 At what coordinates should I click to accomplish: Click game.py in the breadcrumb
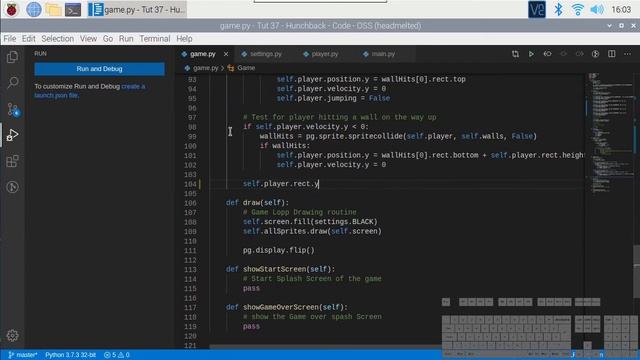coord(205,68)
